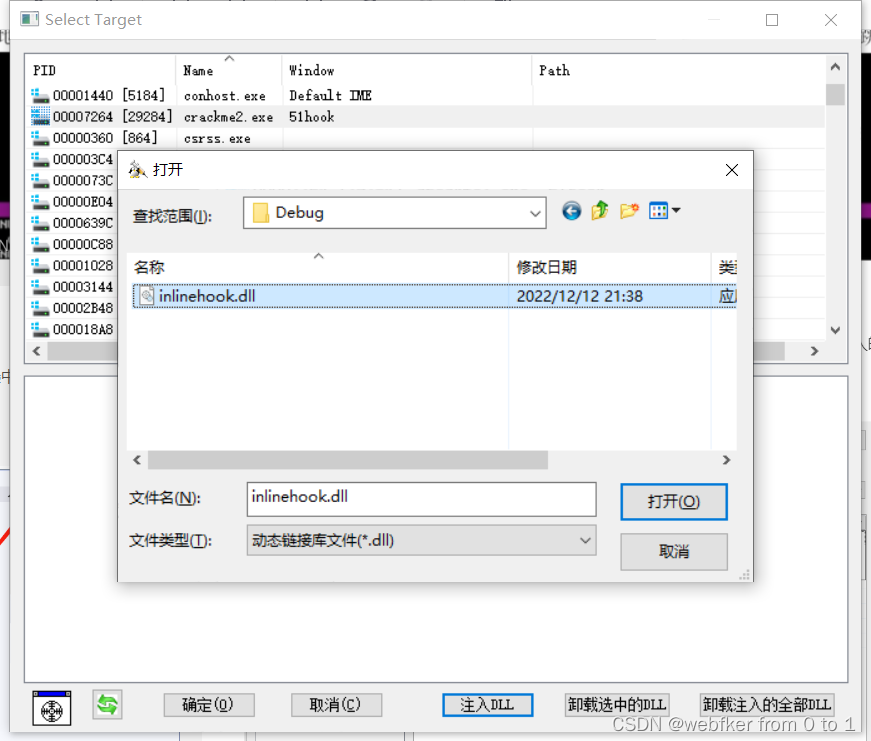Go up one folder level

tap(599, 212)
